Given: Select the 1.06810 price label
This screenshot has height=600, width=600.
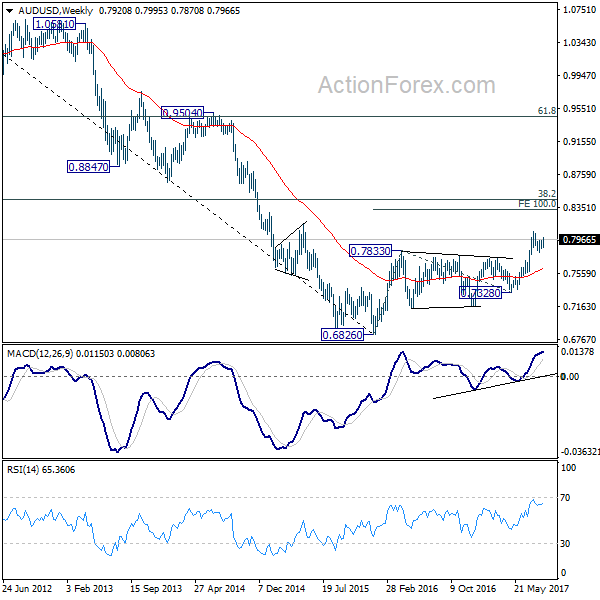Looking at the screenshot, I should click(x=54, y=24).
